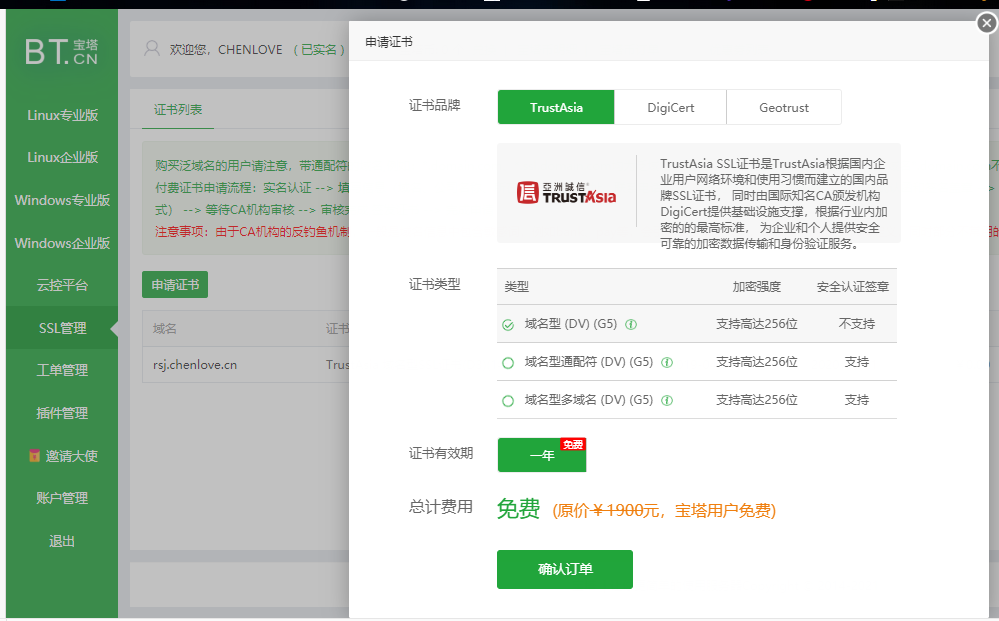The height and width of the screenshot is (621, 999).
Task: Switch to the DigiCert certificate brand tab
Action: point(670,107)
